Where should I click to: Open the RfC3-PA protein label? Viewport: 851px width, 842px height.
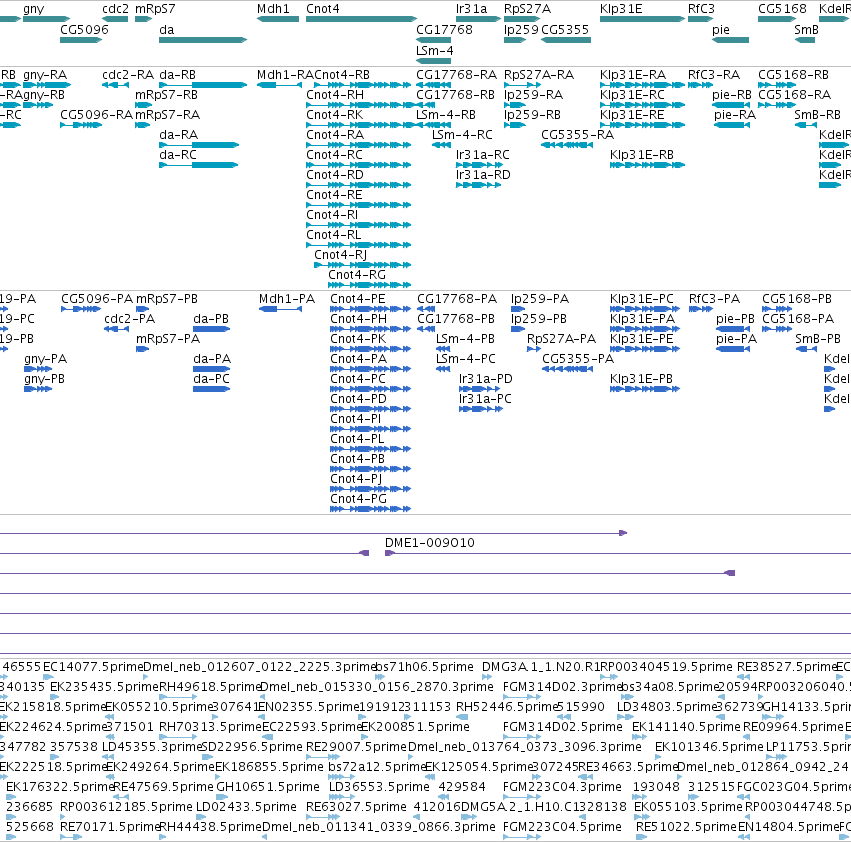coord(714,299)
